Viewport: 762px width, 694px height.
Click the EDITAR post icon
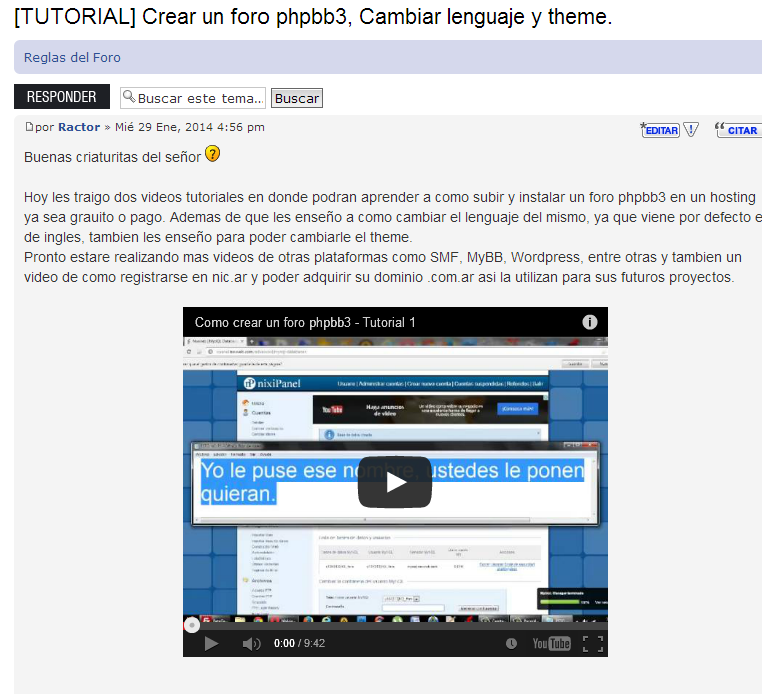click(x=660, y=130)
